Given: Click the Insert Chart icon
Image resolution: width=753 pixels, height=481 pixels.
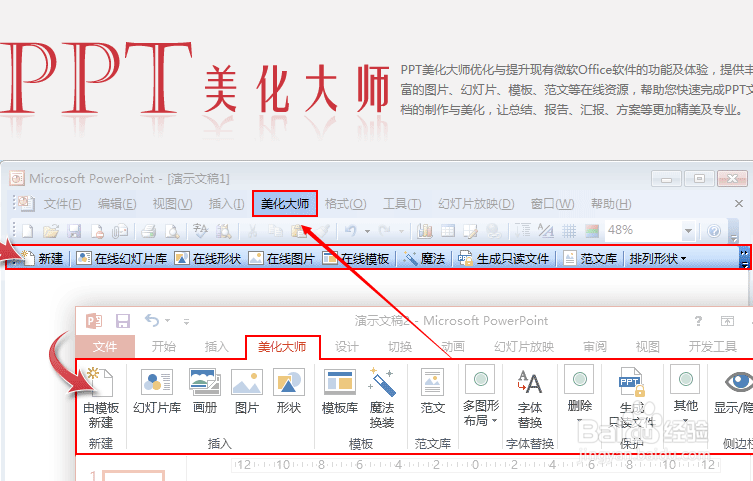Looking at the screenshot, I should (425, 231).
